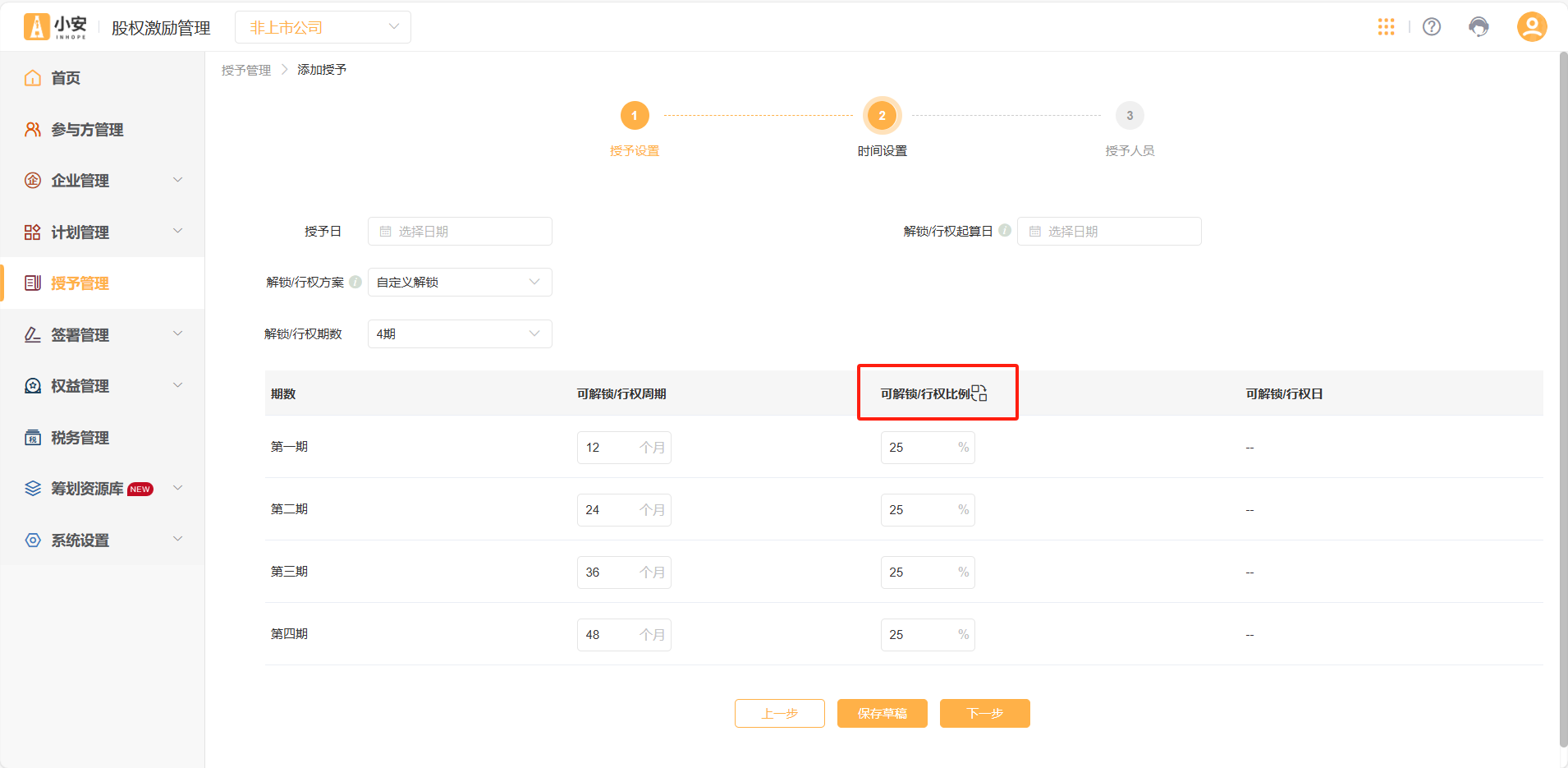Edit 第一期 period months field 12
This screenshot has width=1568, height=768.
click(624, 448)
